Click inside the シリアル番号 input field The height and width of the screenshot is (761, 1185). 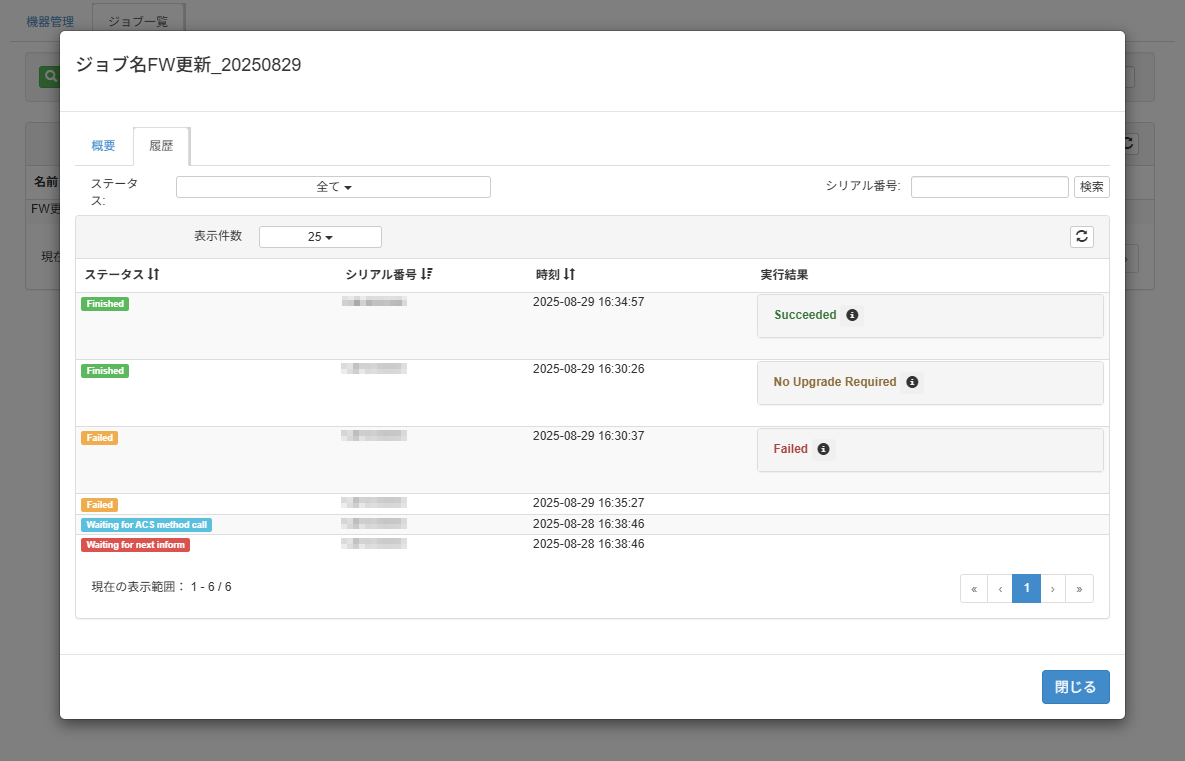click(x=988, y=186)
